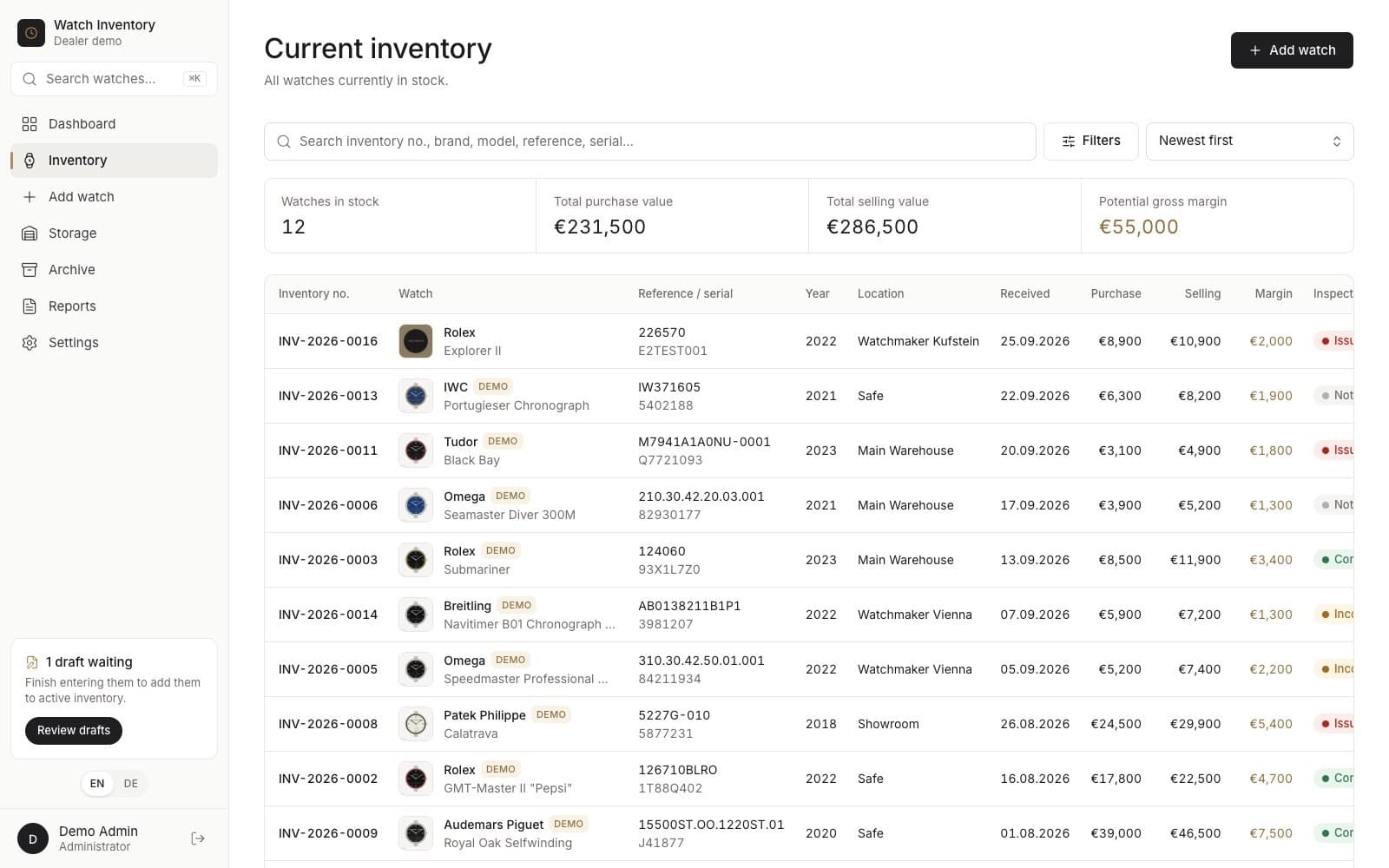This screenshot has width=1389, height=868.
Task: Open inventory item INV-2026-0016
Action: click(x=328, y=341)
